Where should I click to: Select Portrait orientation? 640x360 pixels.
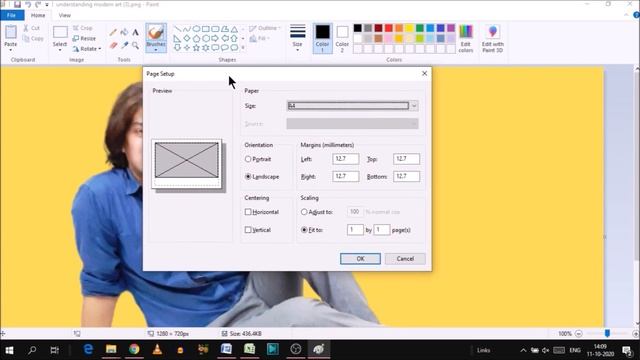248,159
